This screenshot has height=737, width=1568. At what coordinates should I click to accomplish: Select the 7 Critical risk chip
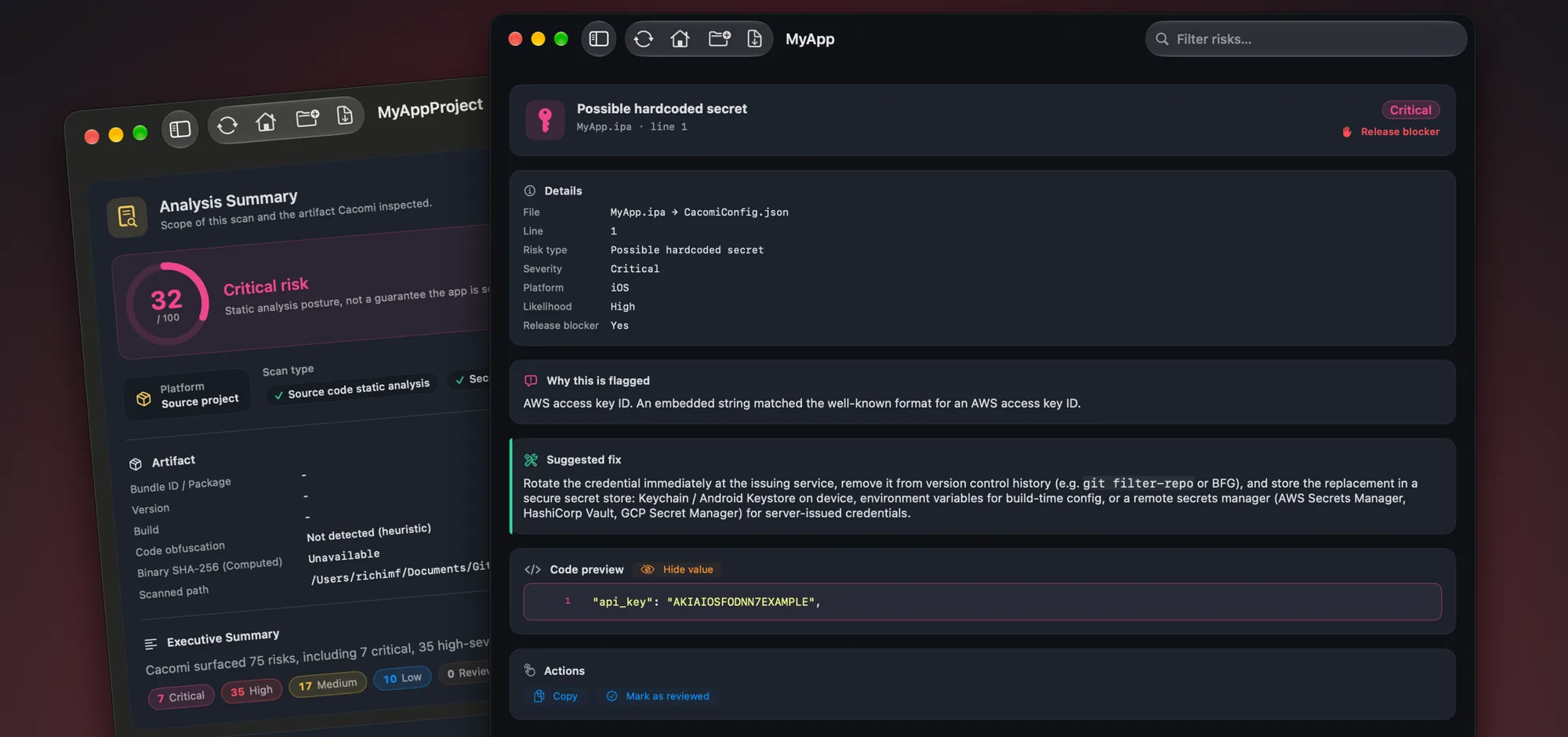pos(181,697)
